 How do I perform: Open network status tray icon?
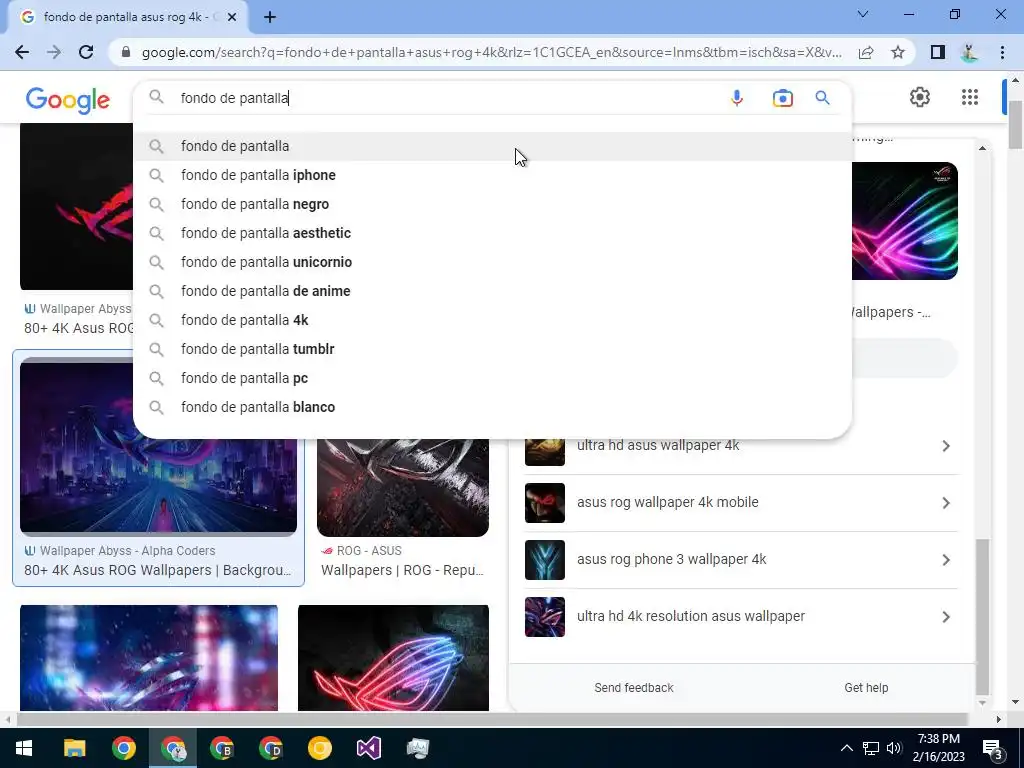(x=871, y=748)
